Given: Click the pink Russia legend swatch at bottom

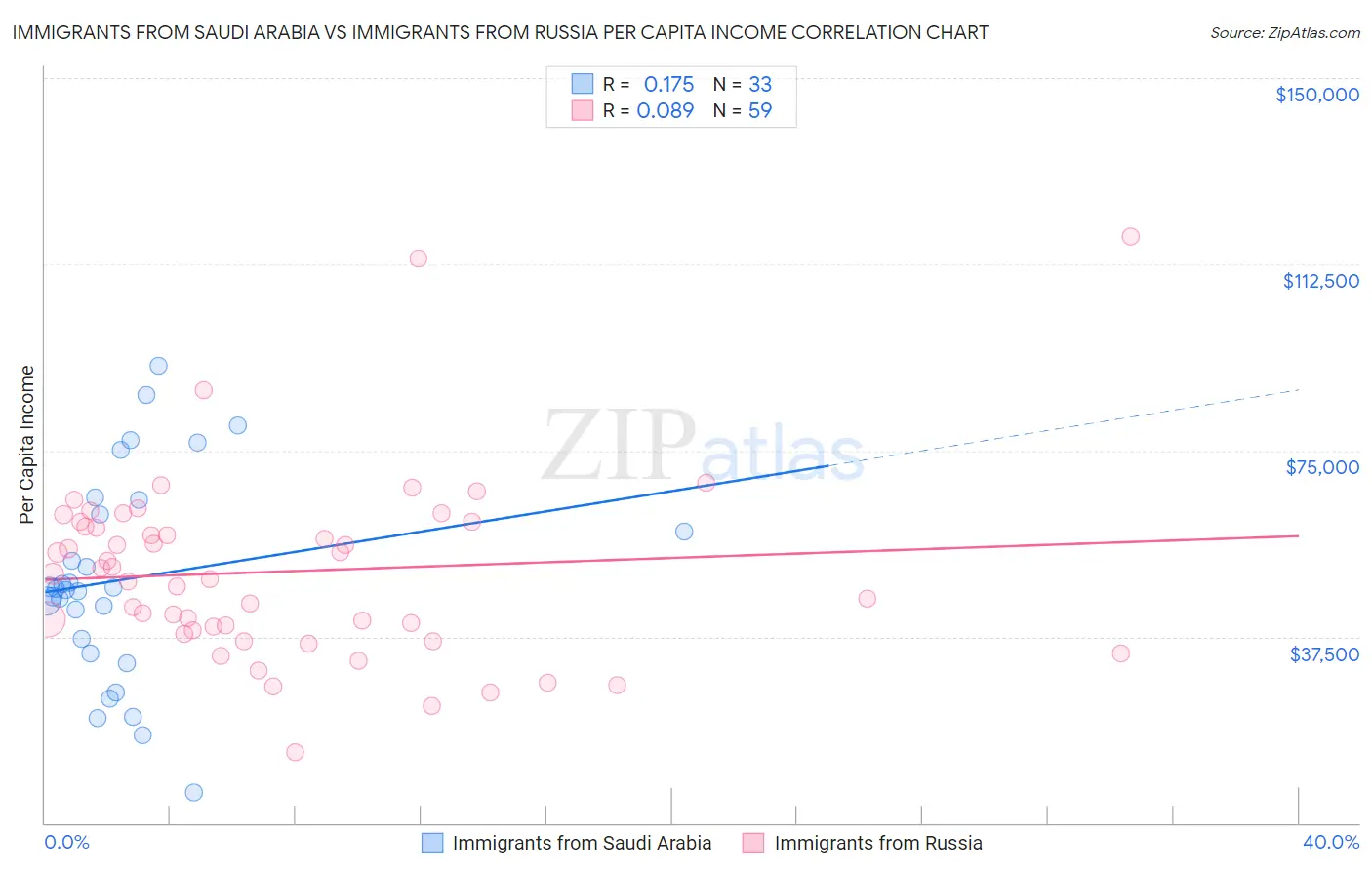Looking at the screenshot, I should pyautogui.click(x=752, y=843).
